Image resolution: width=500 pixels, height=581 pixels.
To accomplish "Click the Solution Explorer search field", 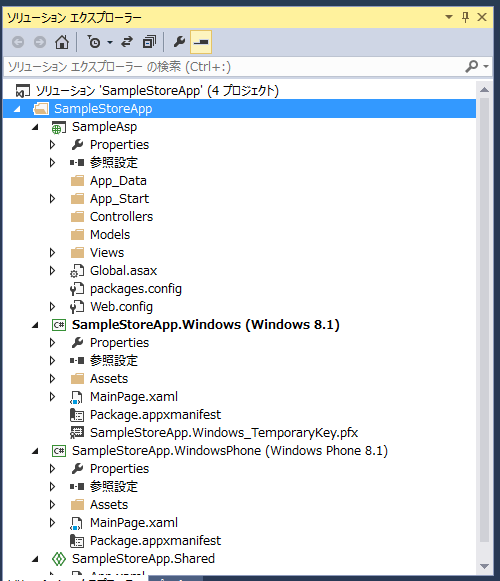I will pos(235,67).
